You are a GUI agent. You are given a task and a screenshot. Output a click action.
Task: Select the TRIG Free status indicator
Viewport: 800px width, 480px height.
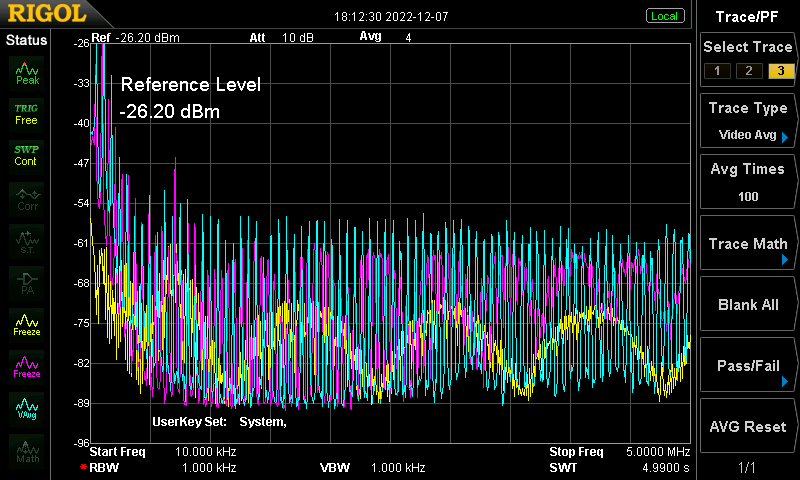coord(27,114)
